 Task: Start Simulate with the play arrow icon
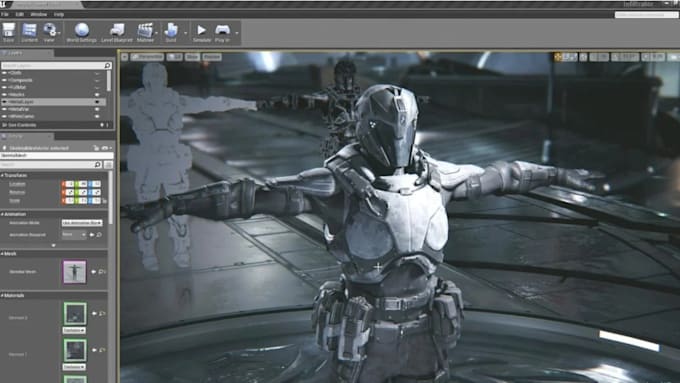pyautogui.click(x=201, y=30)
